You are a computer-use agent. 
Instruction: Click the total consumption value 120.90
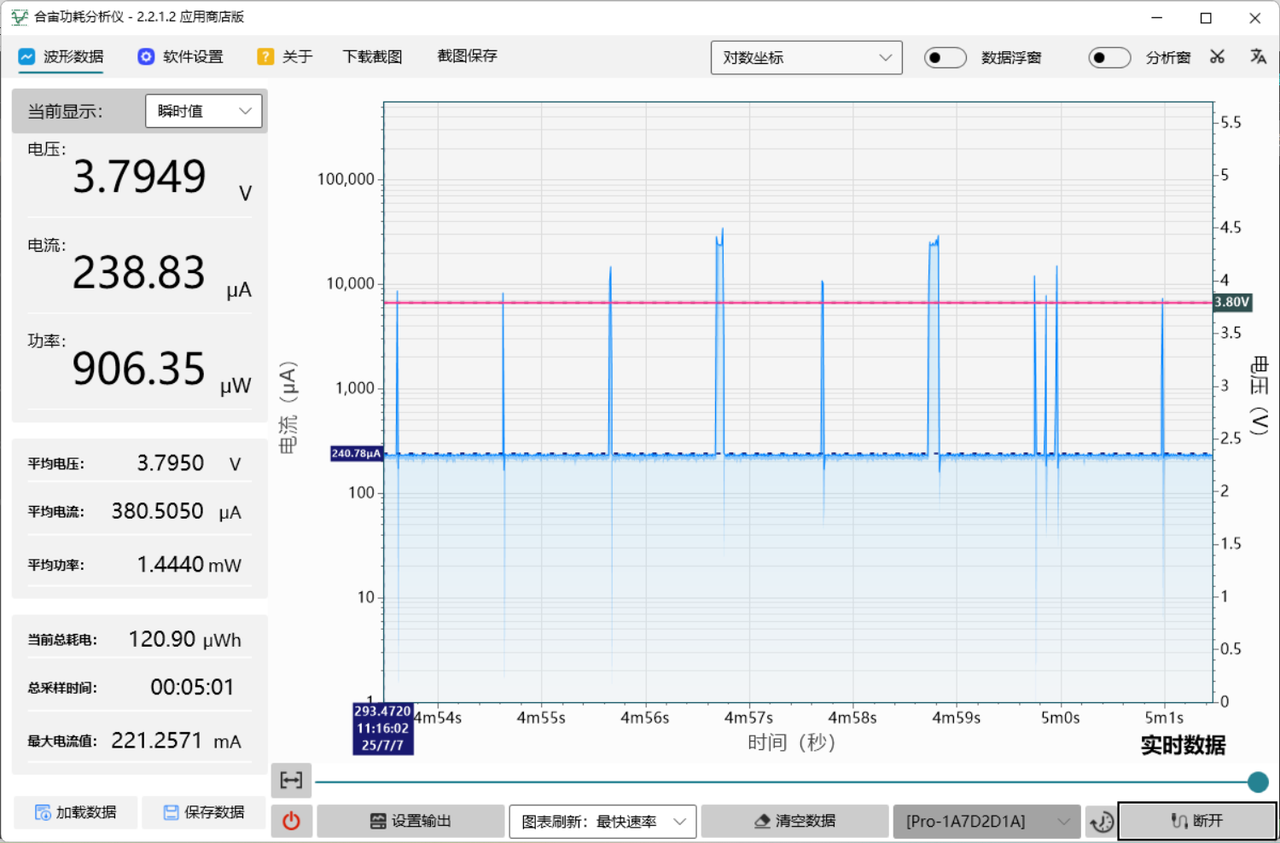pos(162,640)
